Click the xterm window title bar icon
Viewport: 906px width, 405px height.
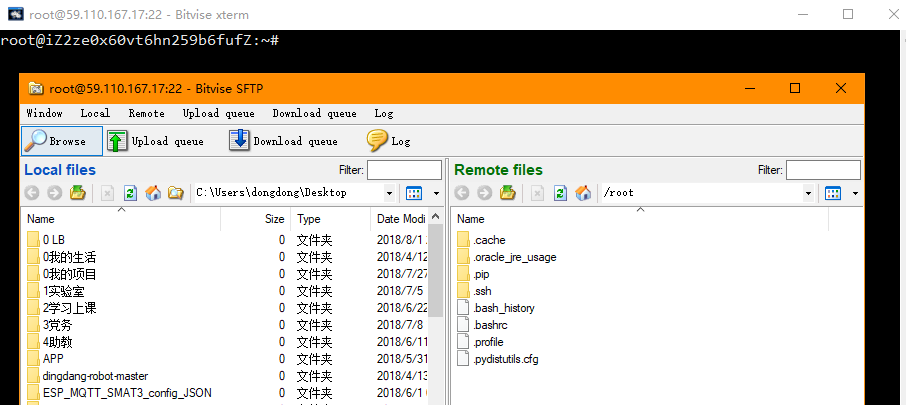coord(16,14)
